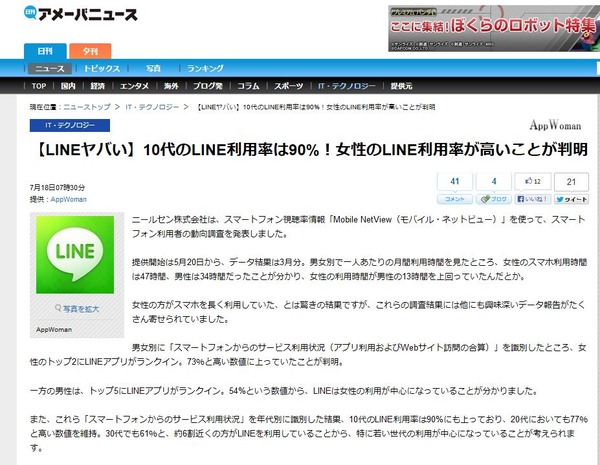Click the tweet count 21
600x465 pixels.
[571, 182]
